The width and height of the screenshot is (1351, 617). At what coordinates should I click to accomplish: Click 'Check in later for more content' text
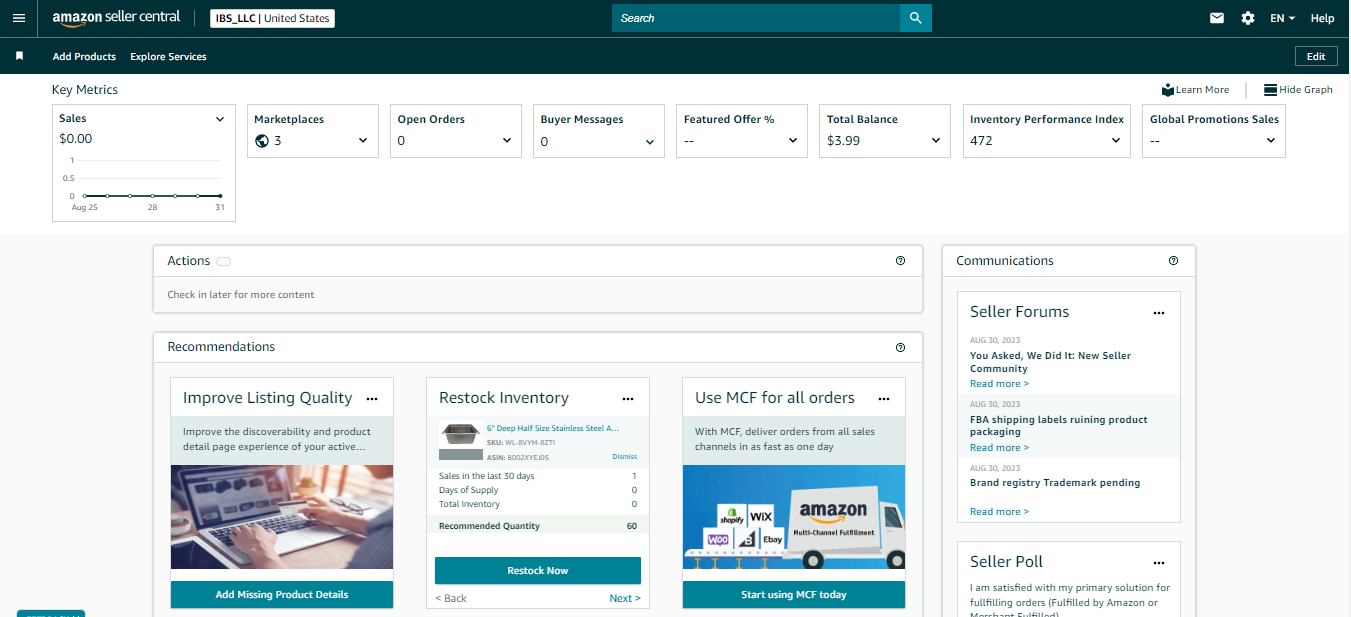tap(241, 295)
